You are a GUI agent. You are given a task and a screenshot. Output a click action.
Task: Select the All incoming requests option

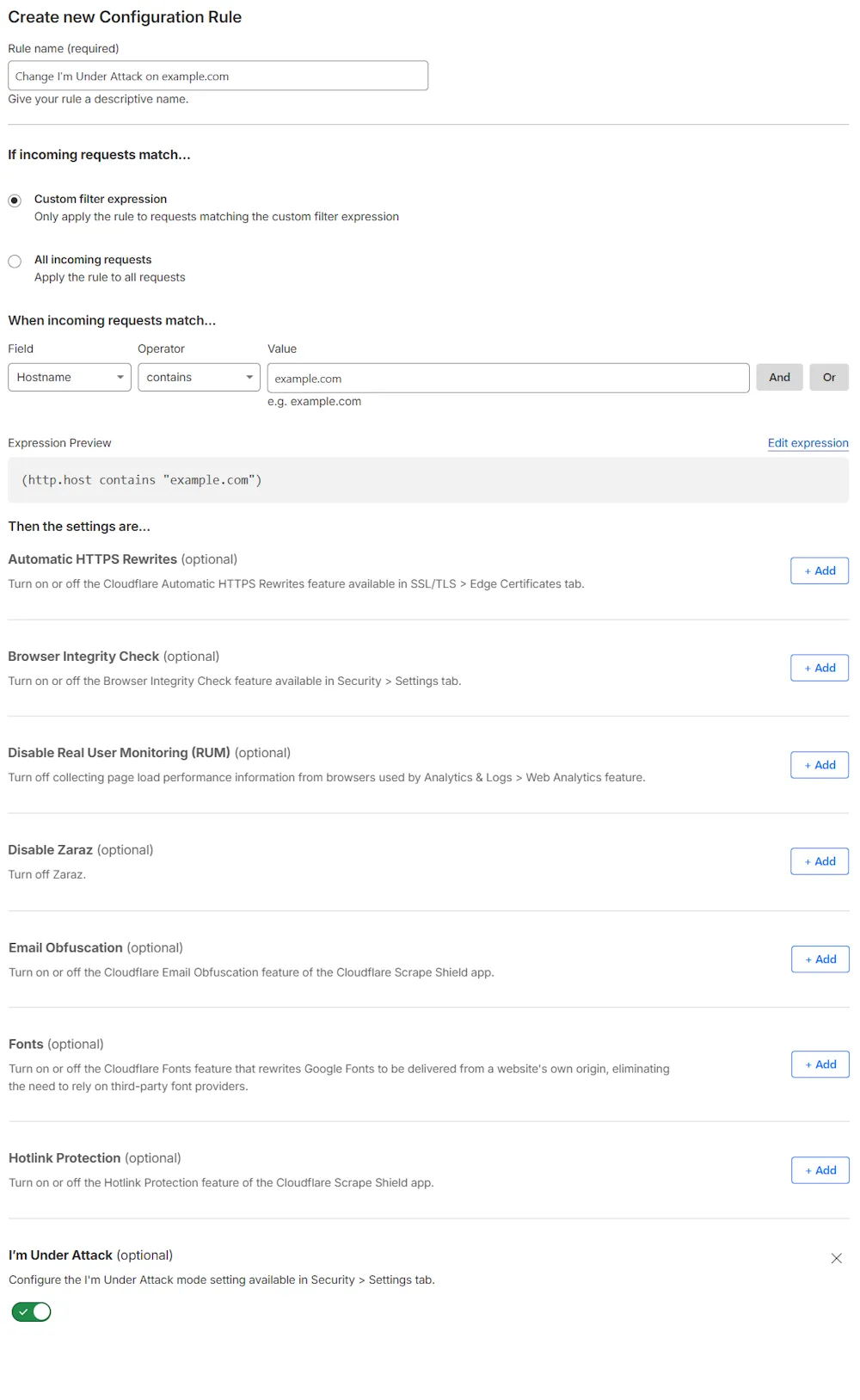point(15,261)
